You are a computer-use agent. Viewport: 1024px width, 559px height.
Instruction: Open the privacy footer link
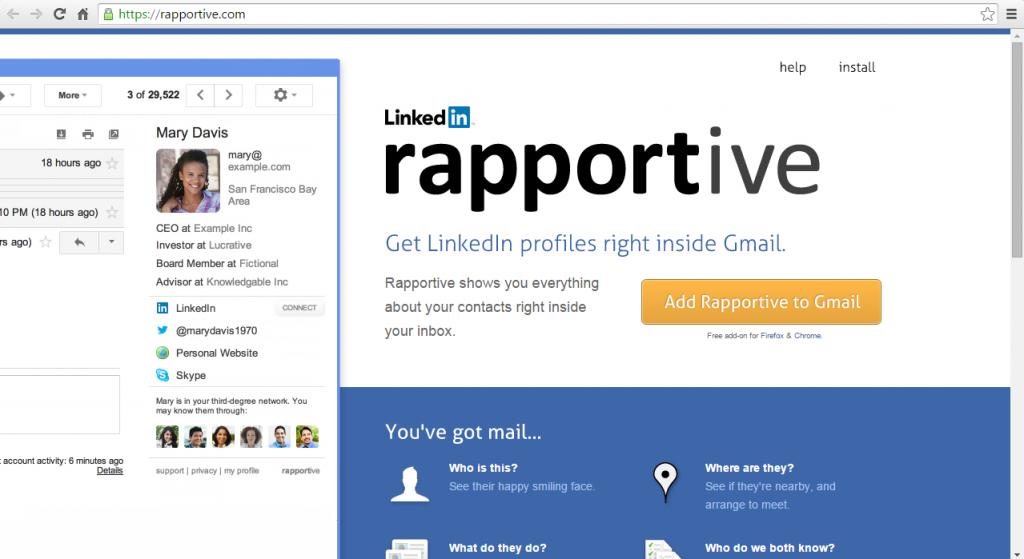coord(204,471)
